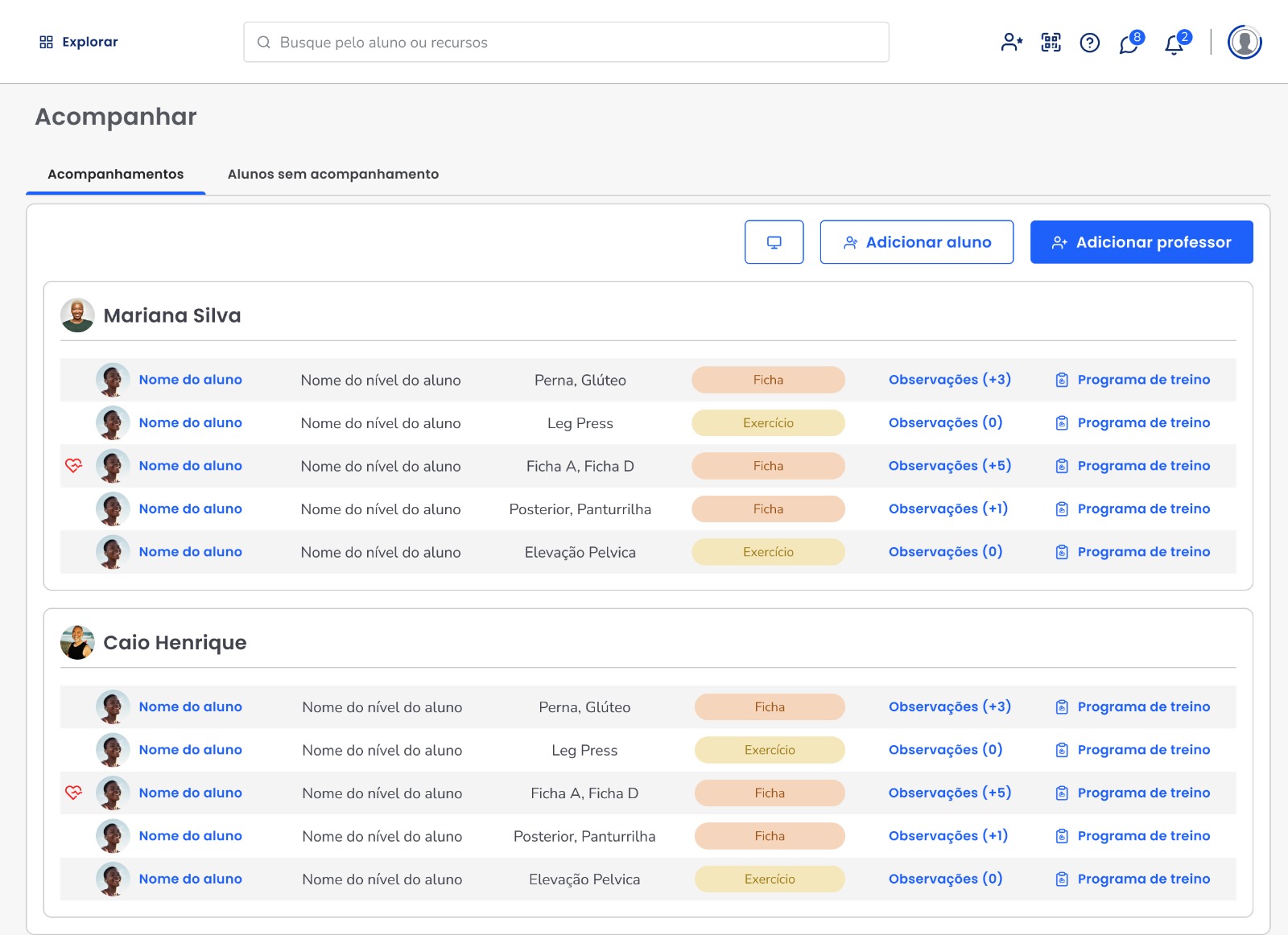Click the Ficha tag for Posterior, Panturrilha under Caio Henrique
The width and height of the screenshot is (1288, 935).
769,836
